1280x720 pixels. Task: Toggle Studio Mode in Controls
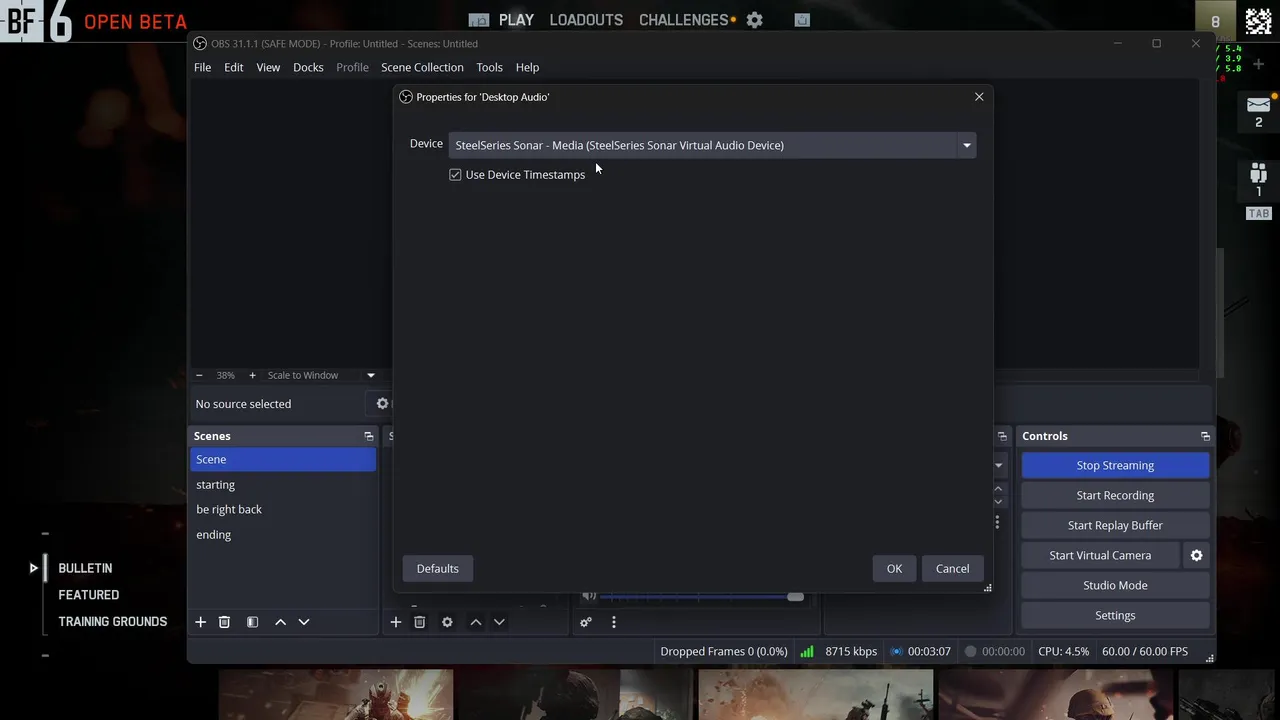pos(1115,585)
